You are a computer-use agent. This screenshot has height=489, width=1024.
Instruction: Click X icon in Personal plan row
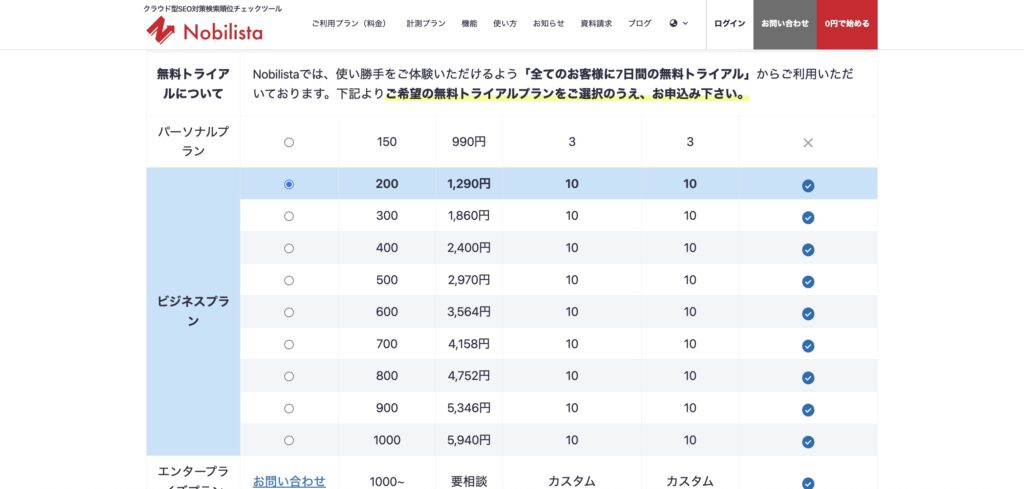(808, 143)
